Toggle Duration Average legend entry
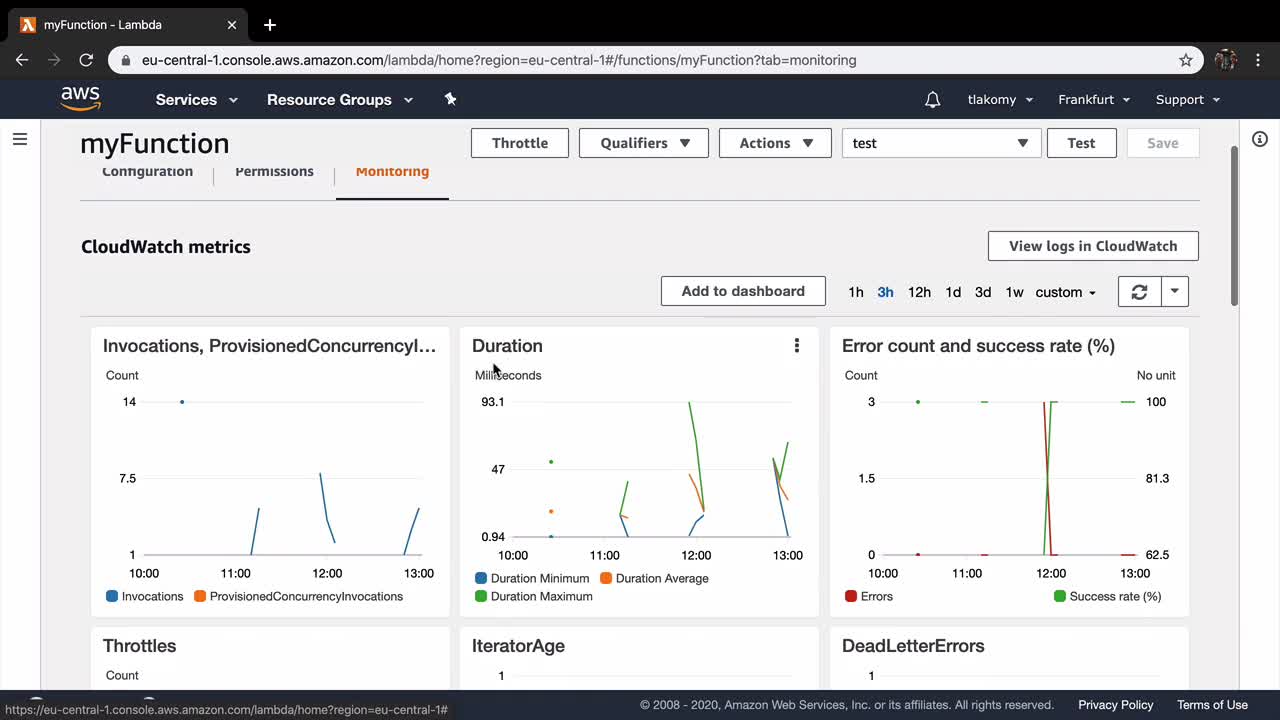The height and width of the screenshot is (720, 1280). click(654, 578)
